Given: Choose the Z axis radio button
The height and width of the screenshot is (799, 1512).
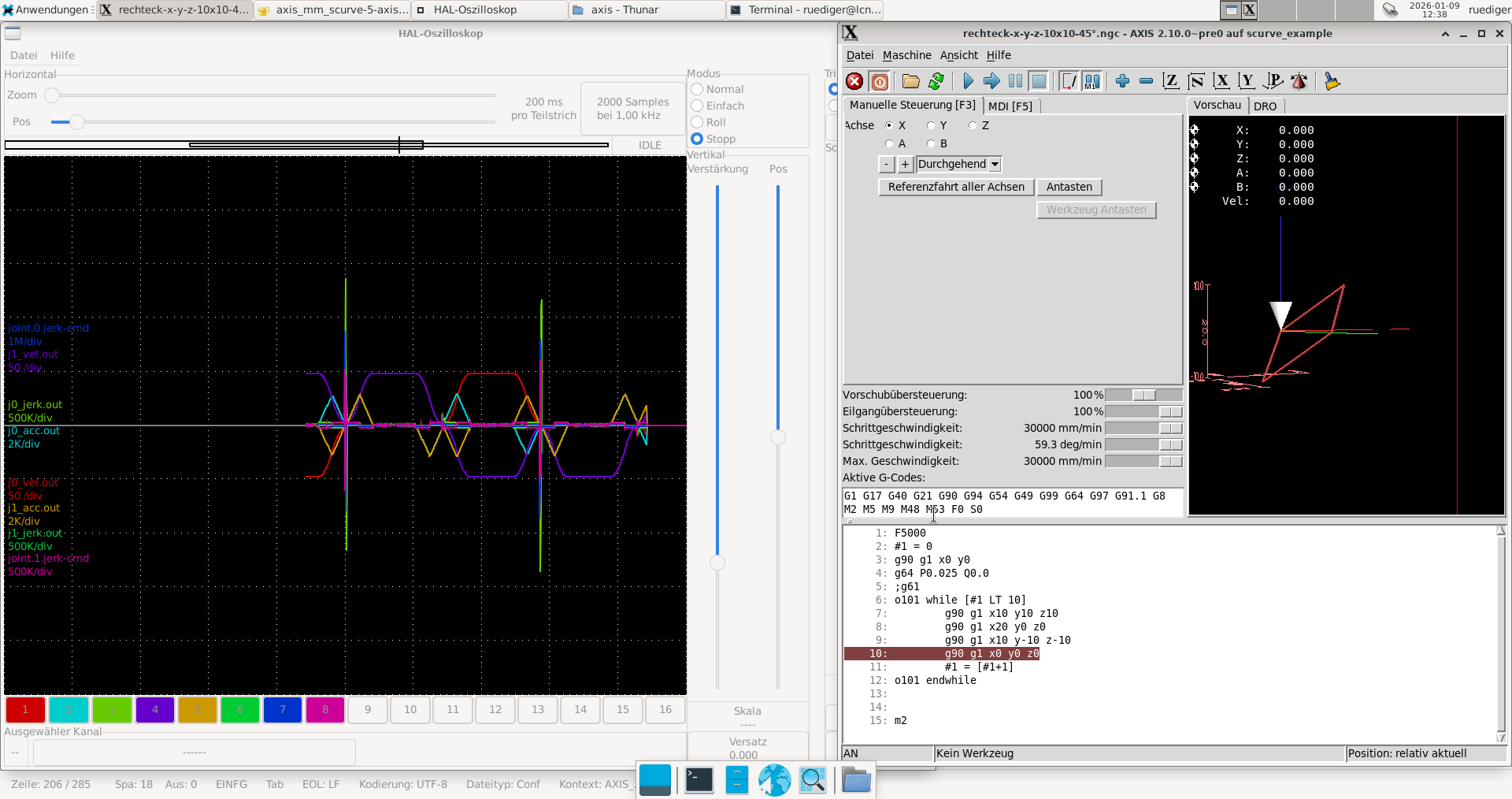Looking at the screenshot, I should pyautogui.click(x=973, y=125).
